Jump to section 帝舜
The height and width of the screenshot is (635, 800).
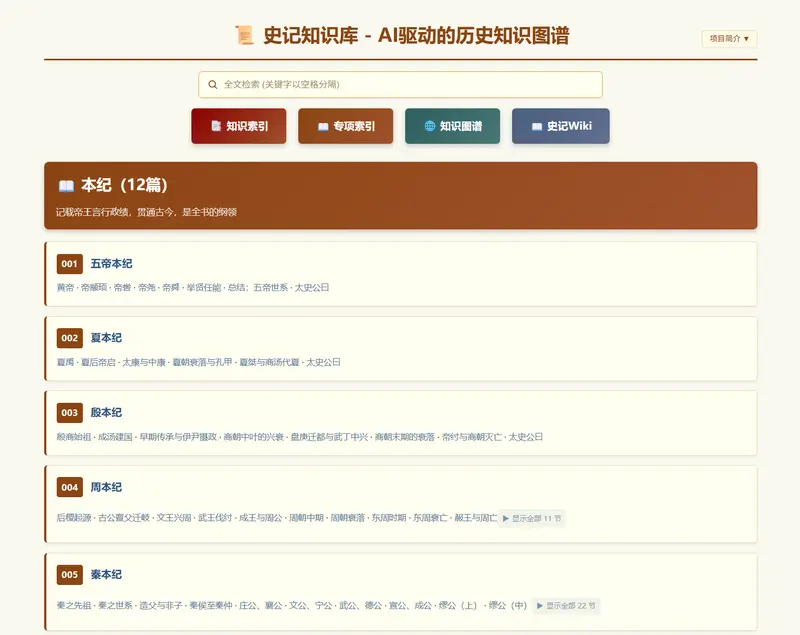pos(171,288)
